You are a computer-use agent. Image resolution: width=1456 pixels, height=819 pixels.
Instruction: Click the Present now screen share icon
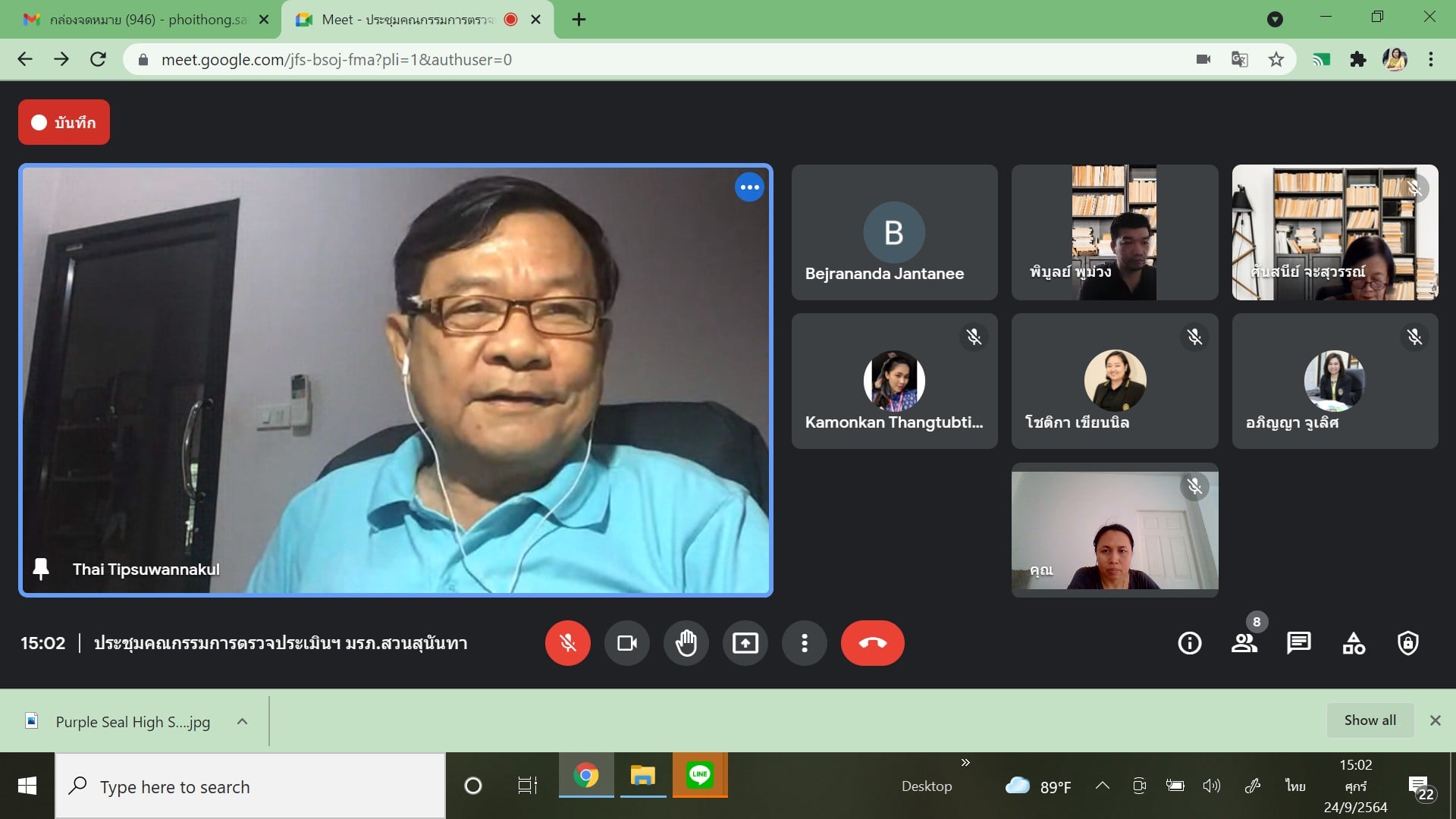coord(745,643)
